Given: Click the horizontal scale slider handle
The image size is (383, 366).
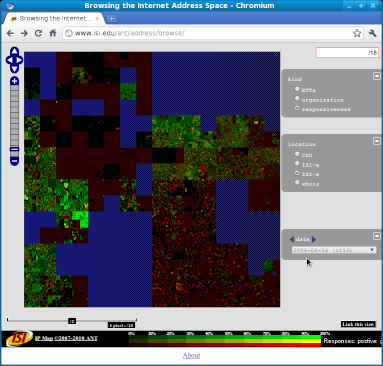Looking at the screenshot, I should tap(72, 321).
